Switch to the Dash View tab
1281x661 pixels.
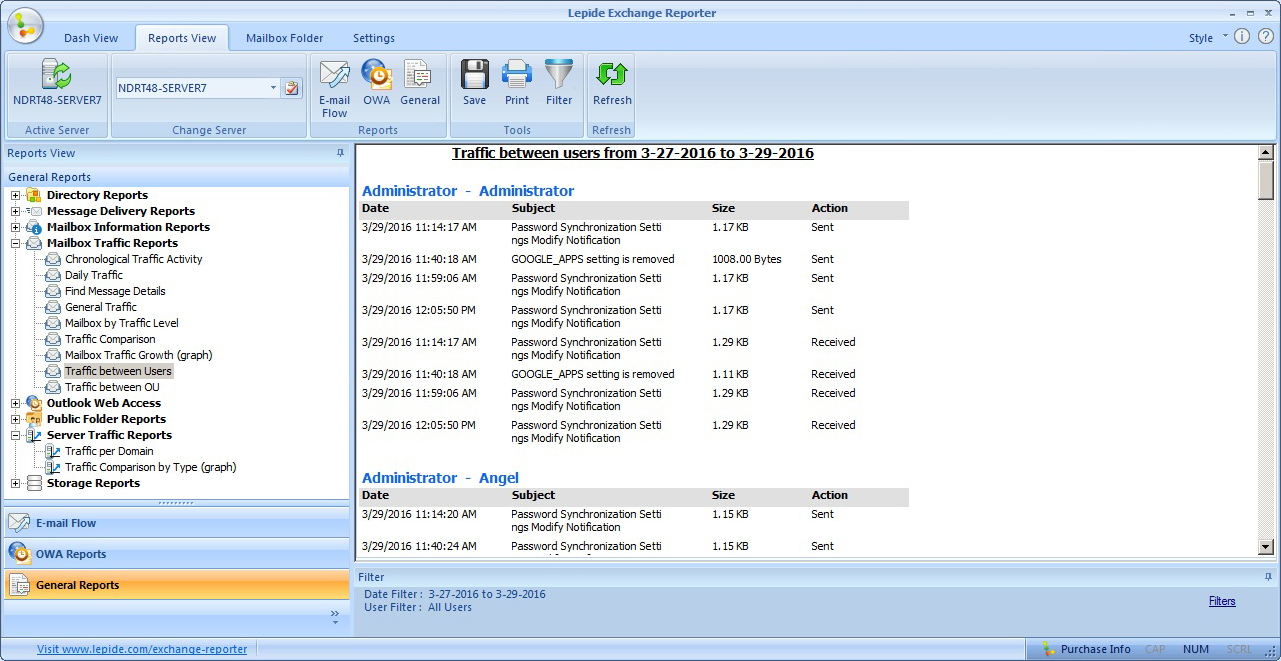click(91, 38)
